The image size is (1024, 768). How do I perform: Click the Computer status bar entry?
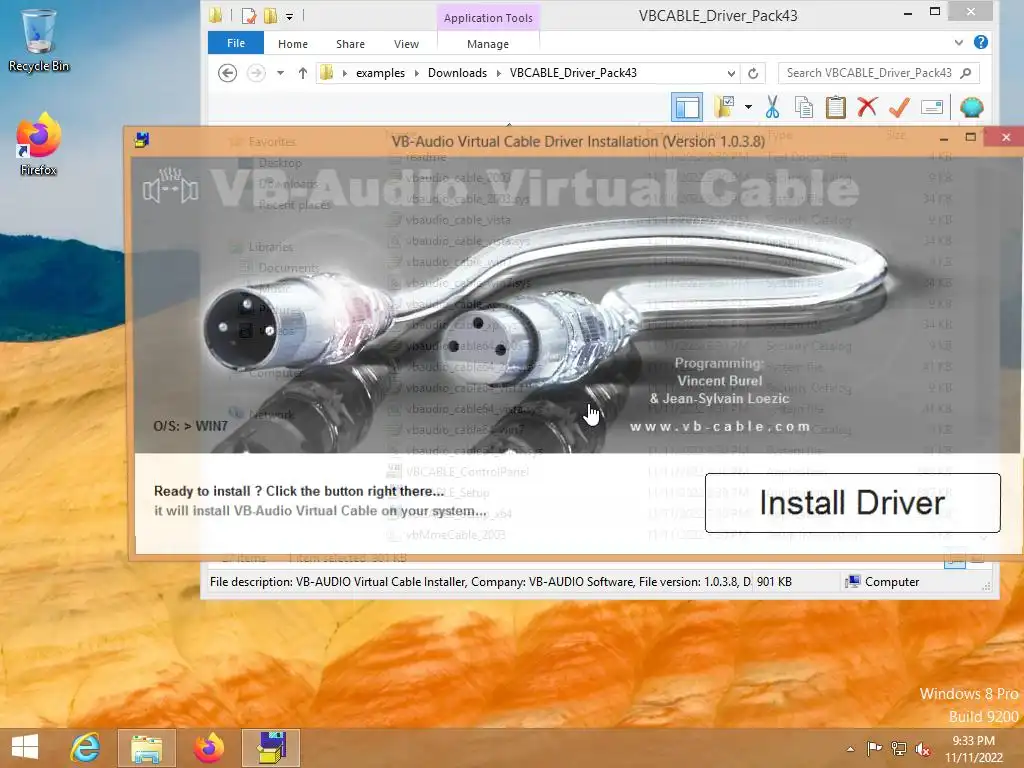coord(882,581)
